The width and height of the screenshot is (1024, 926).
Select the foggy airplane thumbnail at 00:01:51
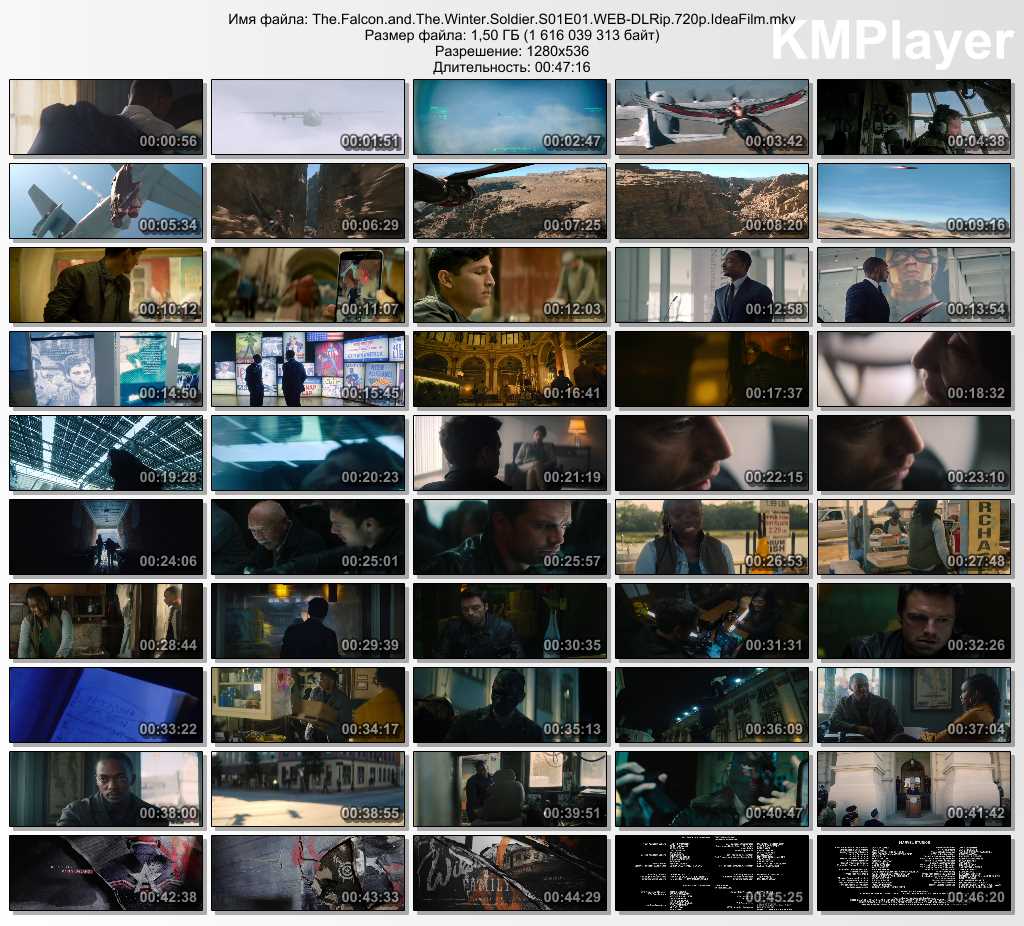pos(308,117)
